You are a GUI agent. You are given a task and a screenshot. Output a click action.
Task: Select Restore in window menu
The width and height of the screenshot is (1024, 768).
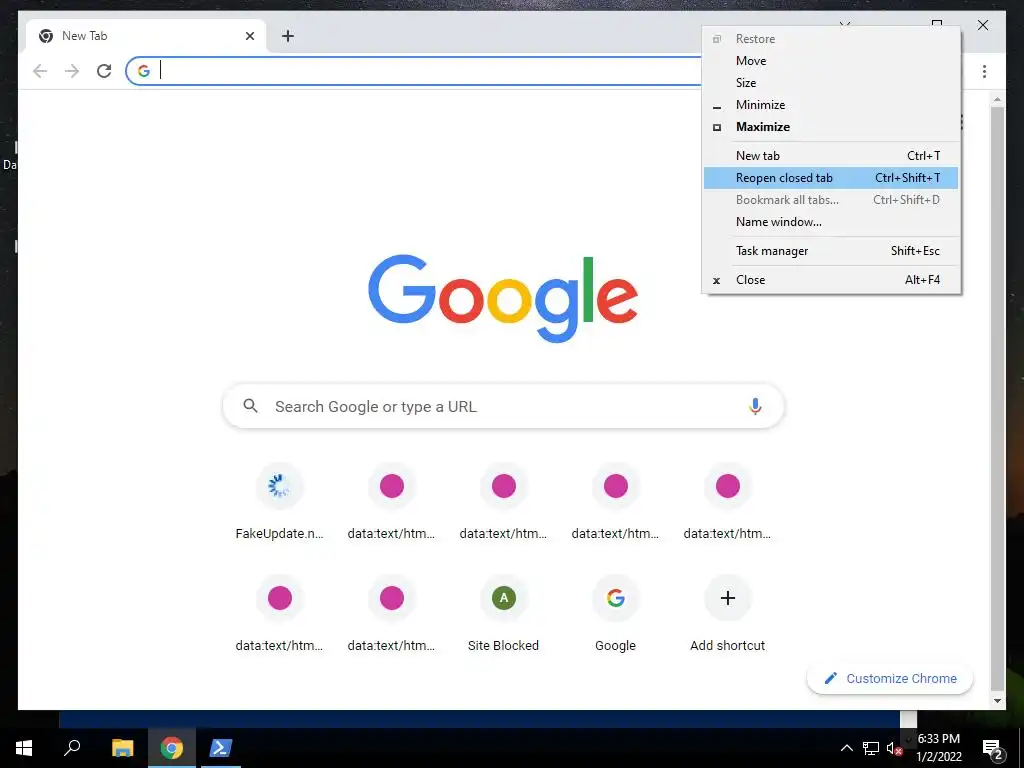click(831, 39)
